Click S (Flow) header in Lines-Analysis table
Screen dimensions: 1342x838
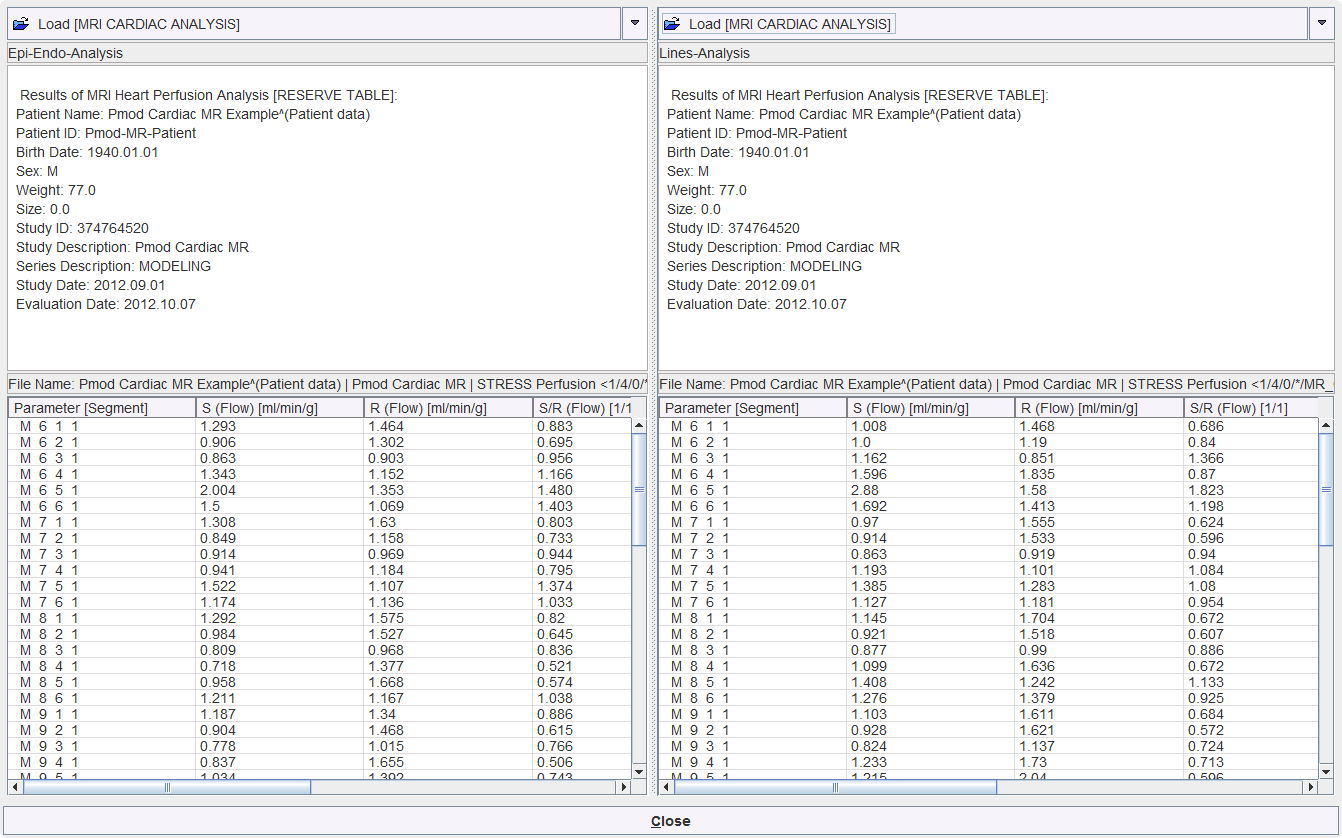[931, 408]
